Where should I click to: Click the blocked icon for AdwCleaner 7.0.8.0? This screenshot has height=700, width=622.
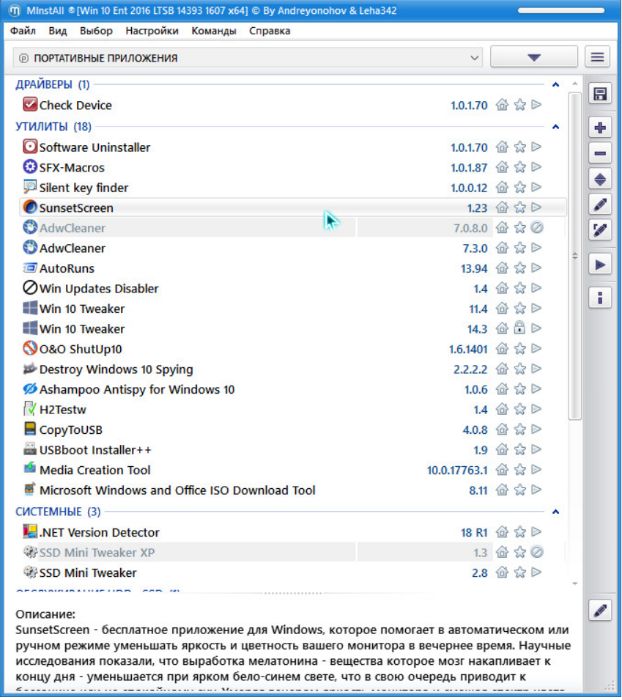coord(537,228)
